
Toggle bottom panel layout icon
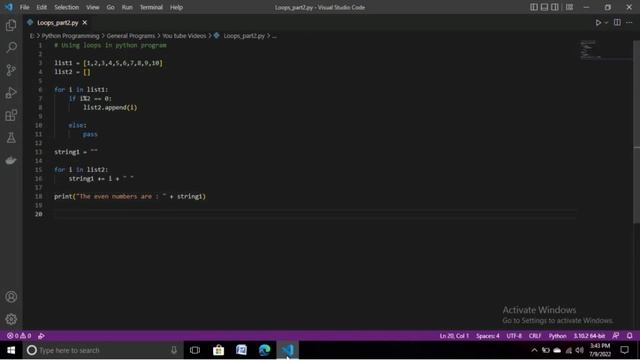tap(544, 7)
